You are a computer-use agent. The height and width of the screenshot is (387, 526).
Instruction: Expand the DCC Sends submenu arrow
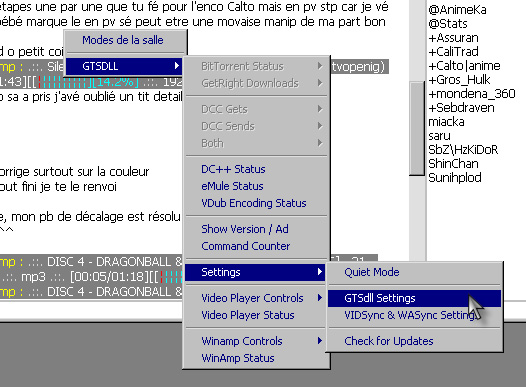click(320, 126)
